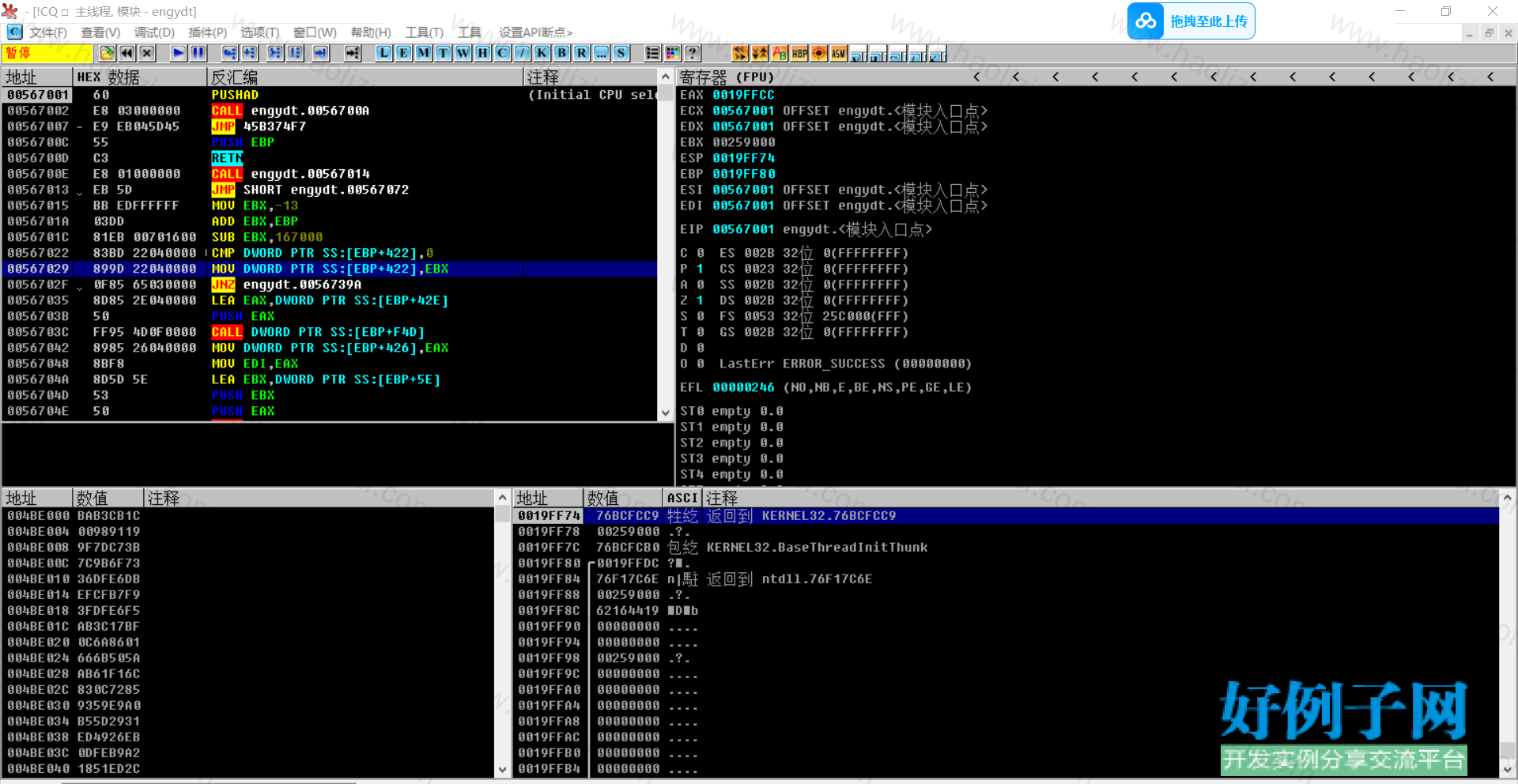Select the Z flag value in registers
Screen dimensions: 1518x784
click(x=700, y=300)
